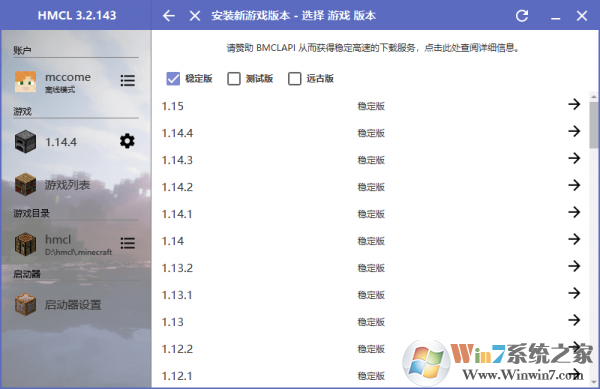Image resolution: width=600 pixels, height=389 pixels.
Task: Install version 1.14.4 via its arrow
Action: point(574,131)
